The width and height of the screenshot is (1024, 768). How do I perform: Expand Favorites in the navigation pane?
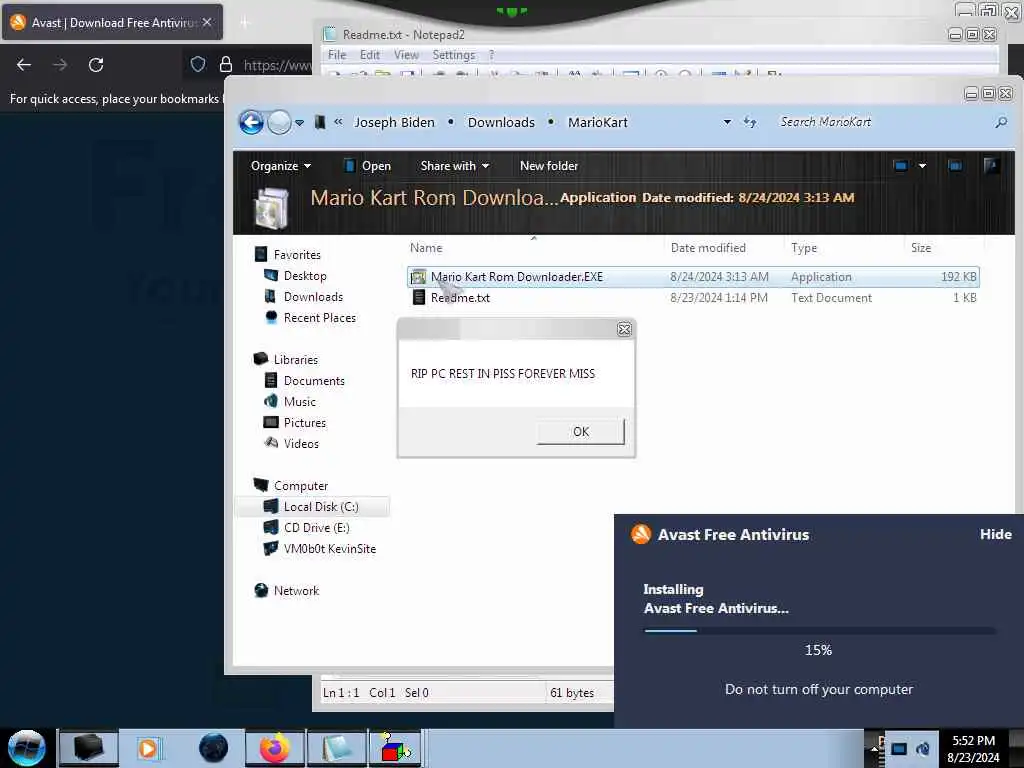pyautogui.click(x=296, y=255)
